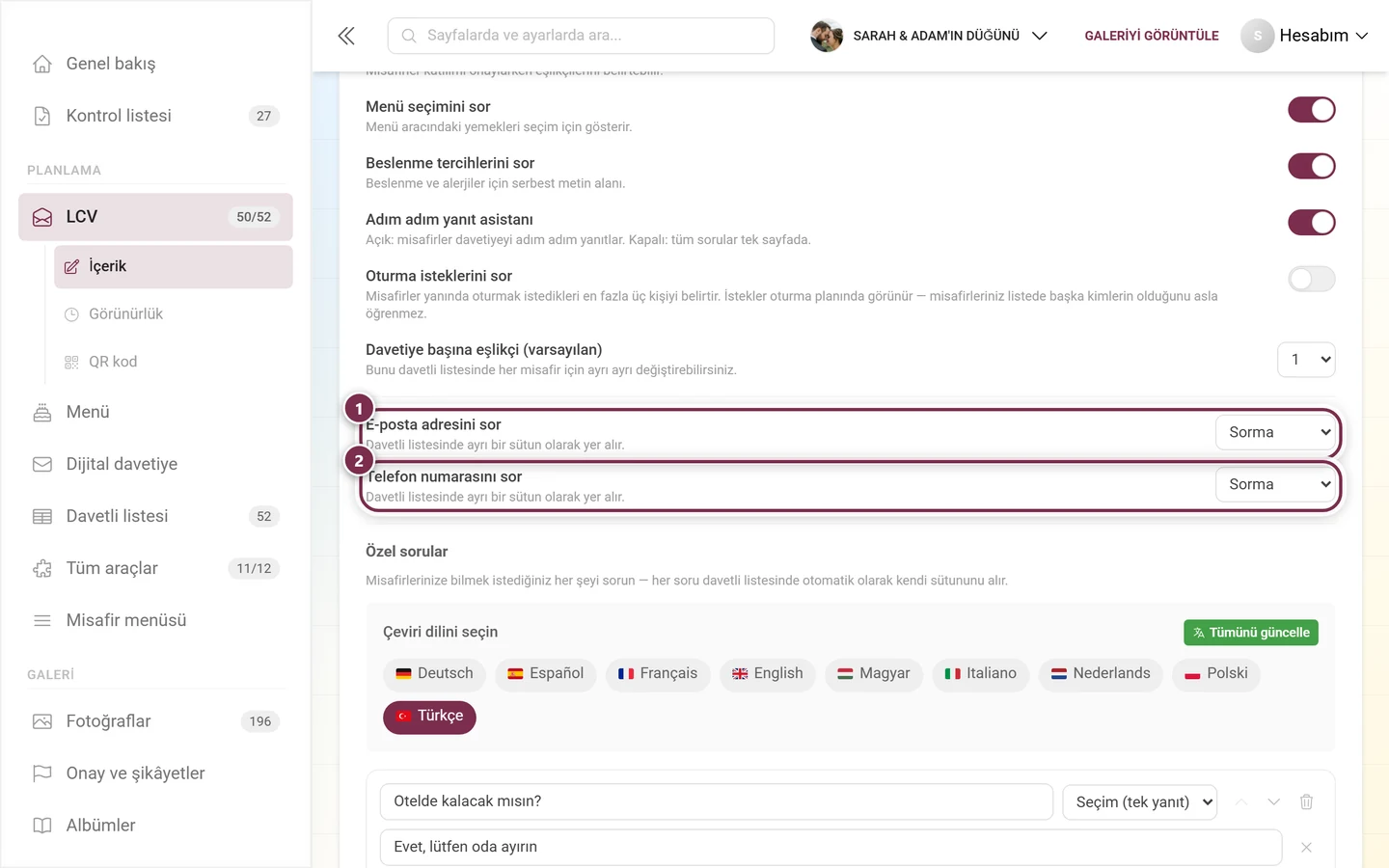Expand the Sarah & Adam'ın Düğünü event switcher
This screenshot has height=868, width=1389.
coord(929,36)
